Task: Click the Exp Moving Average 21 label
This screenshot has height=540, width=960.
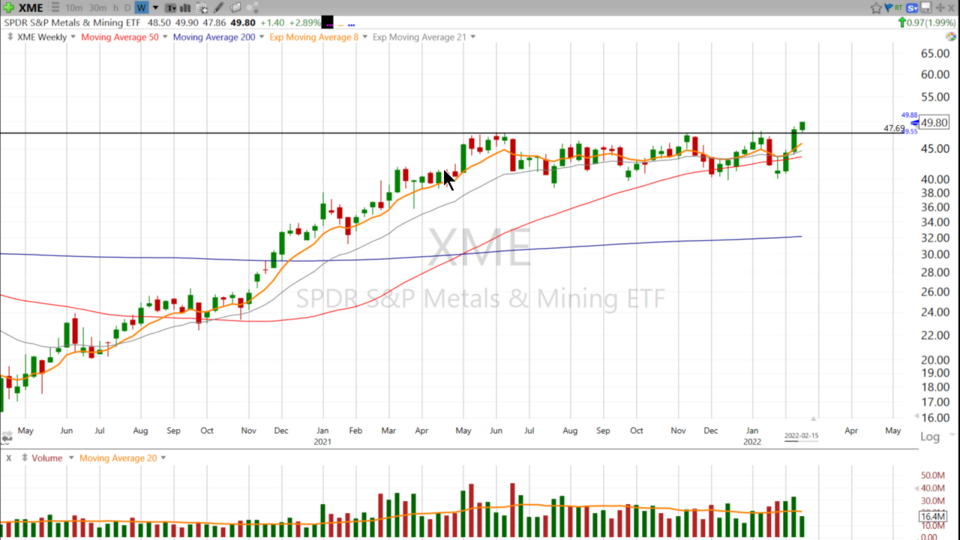Action: coord(419,37)
